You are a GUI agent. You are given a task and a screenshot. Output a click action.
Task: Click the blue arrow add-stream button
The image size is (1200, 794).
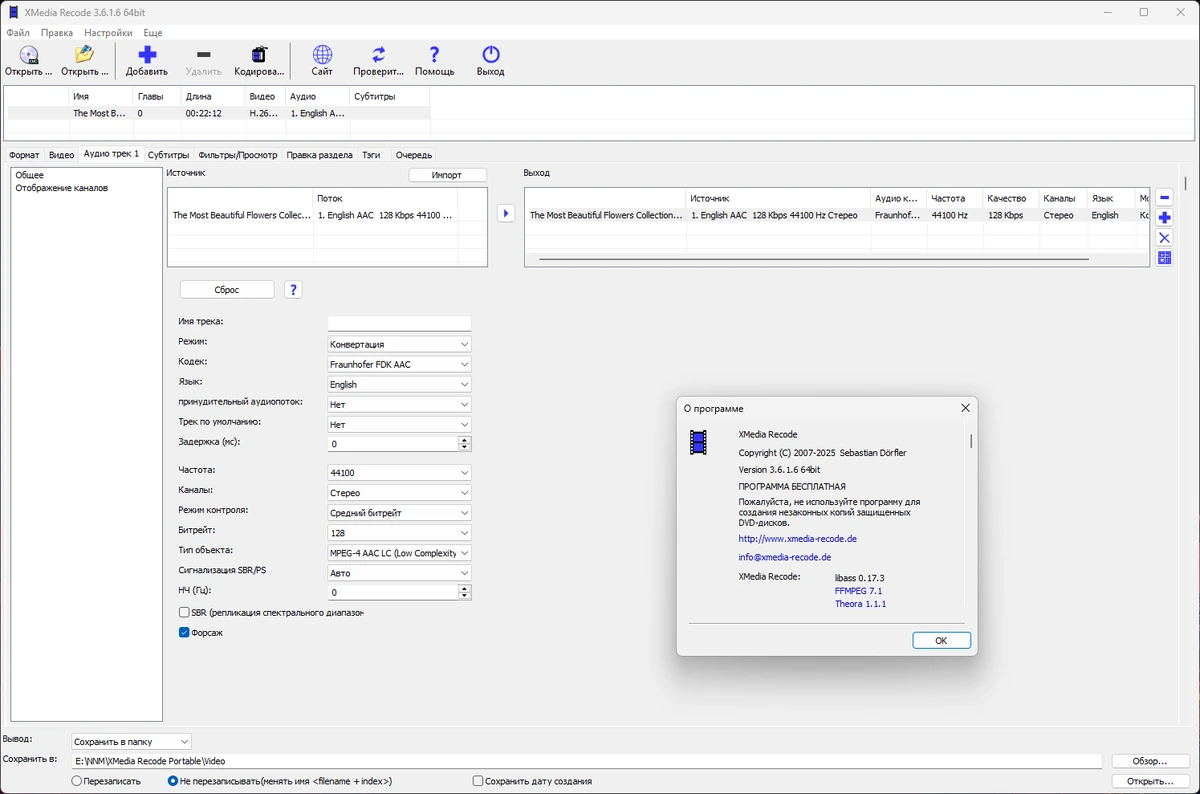point(506,213)
